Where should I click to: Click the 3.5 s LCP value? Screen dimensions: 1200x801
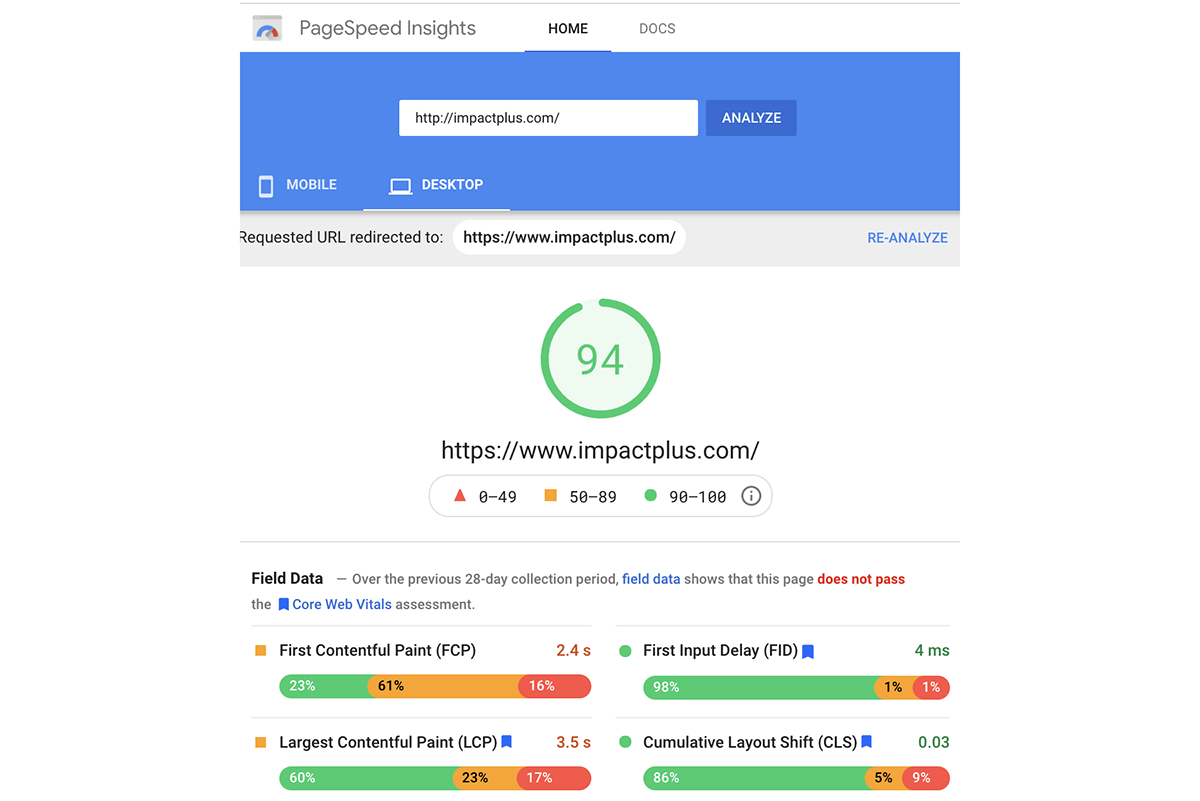point(573,742)
